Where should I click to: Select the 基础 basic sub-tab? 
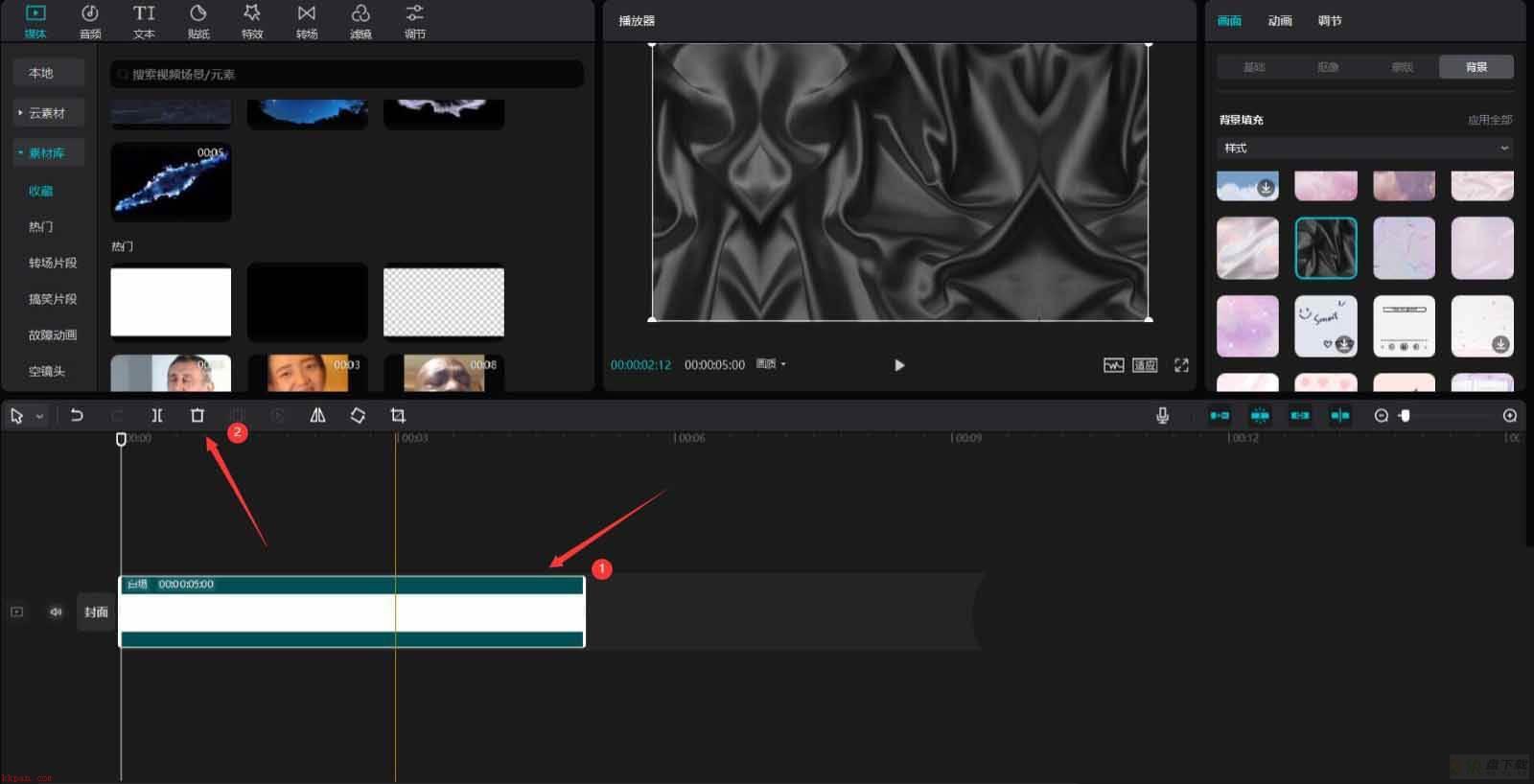(x=1254, y=67)
